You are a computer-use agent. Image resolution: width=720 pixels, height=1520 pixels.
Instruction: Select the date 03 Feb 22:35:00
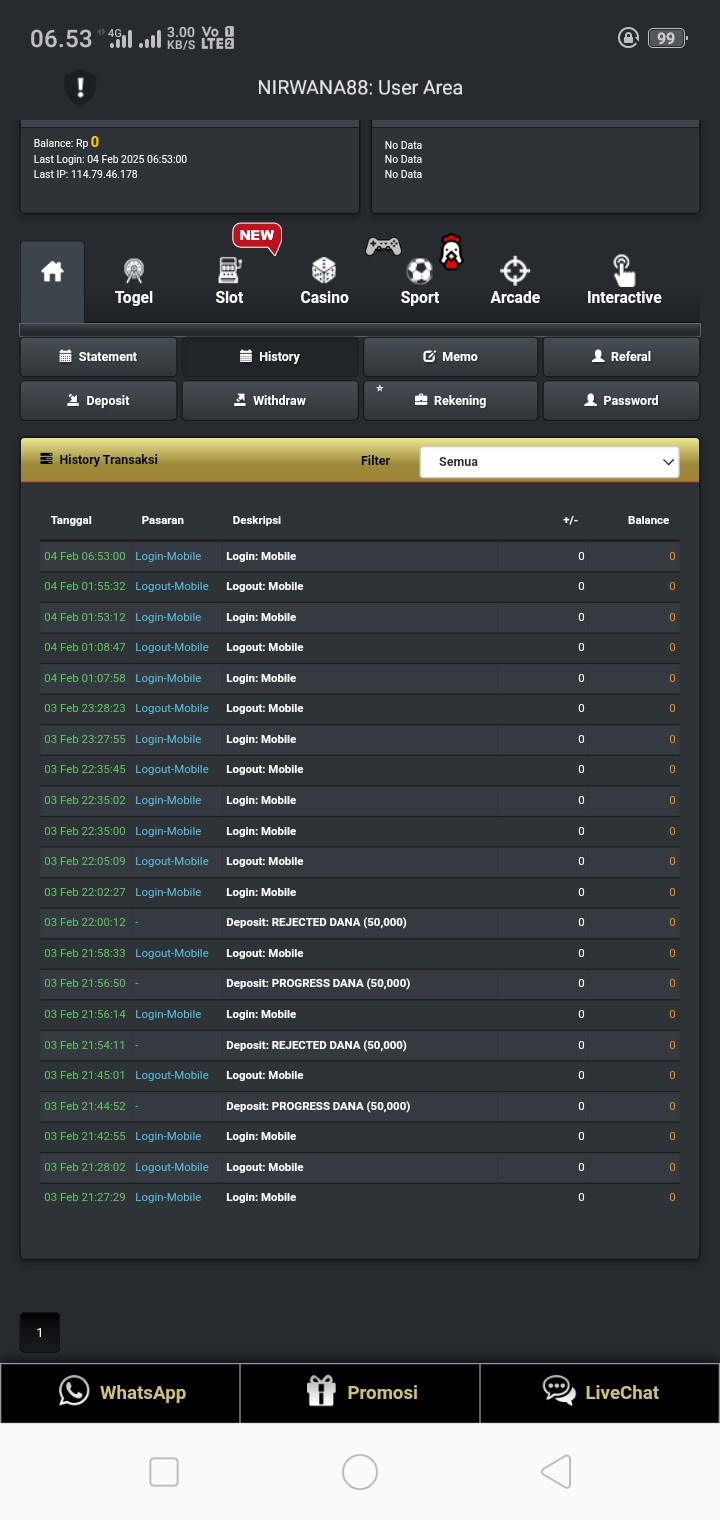(x=85, y=831)
